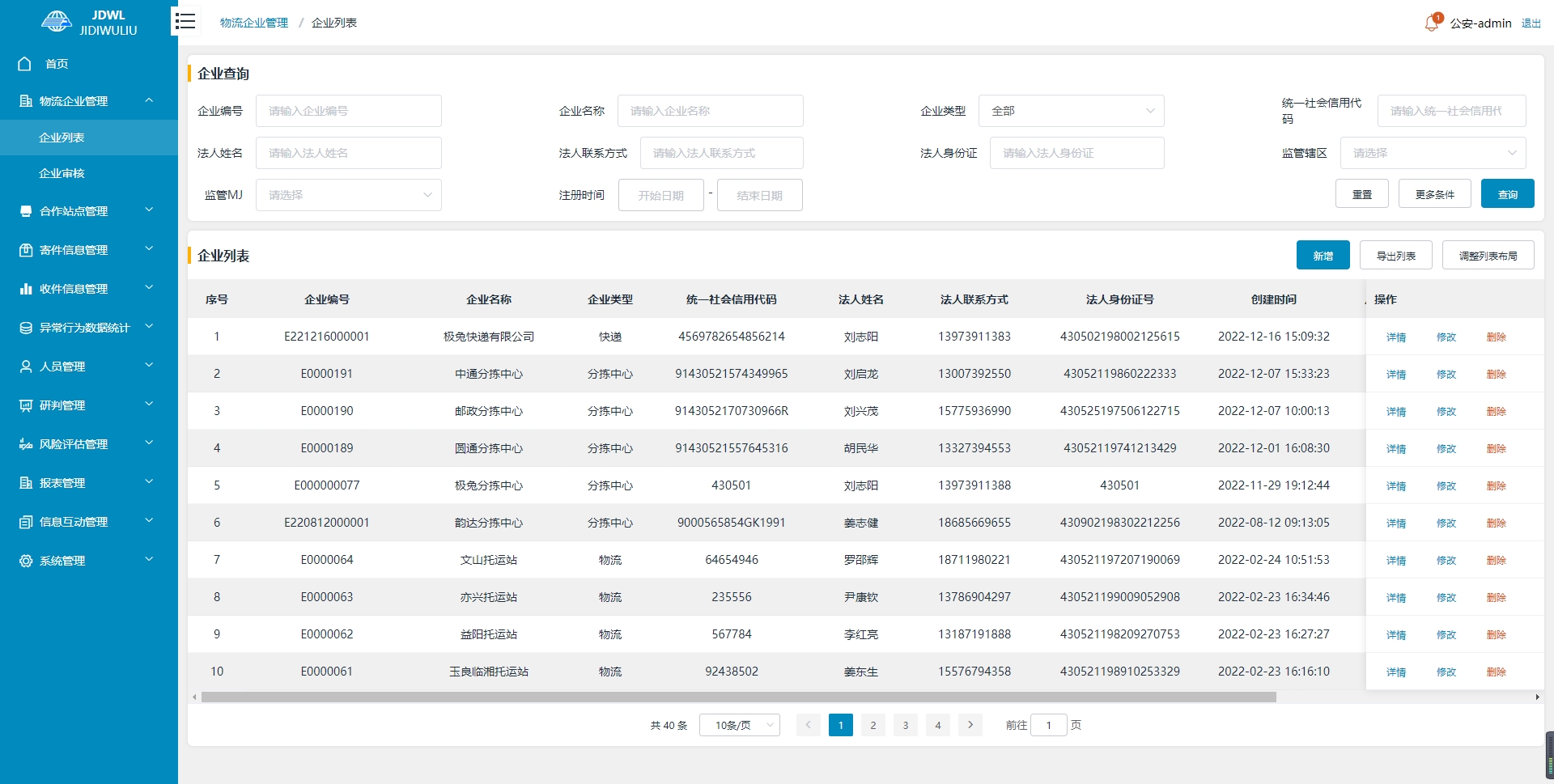Image resolution: width=1554 pixels, height=784 pixels.
Task: Click the 前往 page number input
Action: [1048, 725]
